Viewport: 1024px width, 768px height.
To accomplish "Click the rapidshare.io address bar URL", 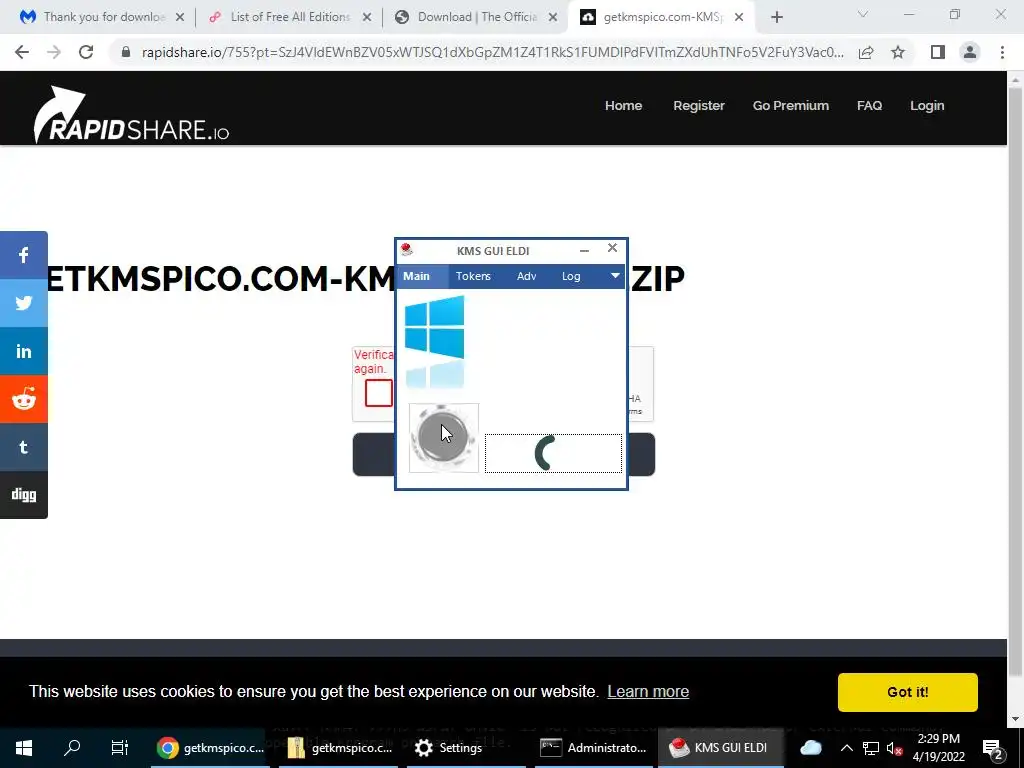I will [493, 52].
